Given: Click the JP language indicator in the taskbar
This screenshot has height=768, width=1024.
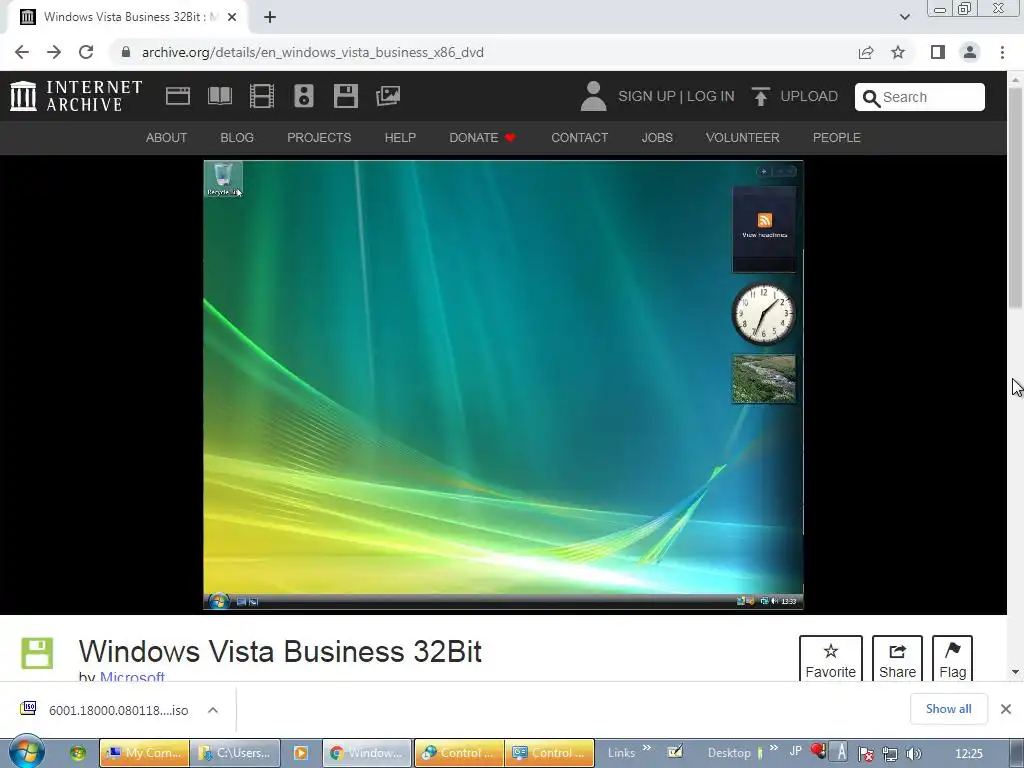Looking at the screenshot, I should (795, 751).
